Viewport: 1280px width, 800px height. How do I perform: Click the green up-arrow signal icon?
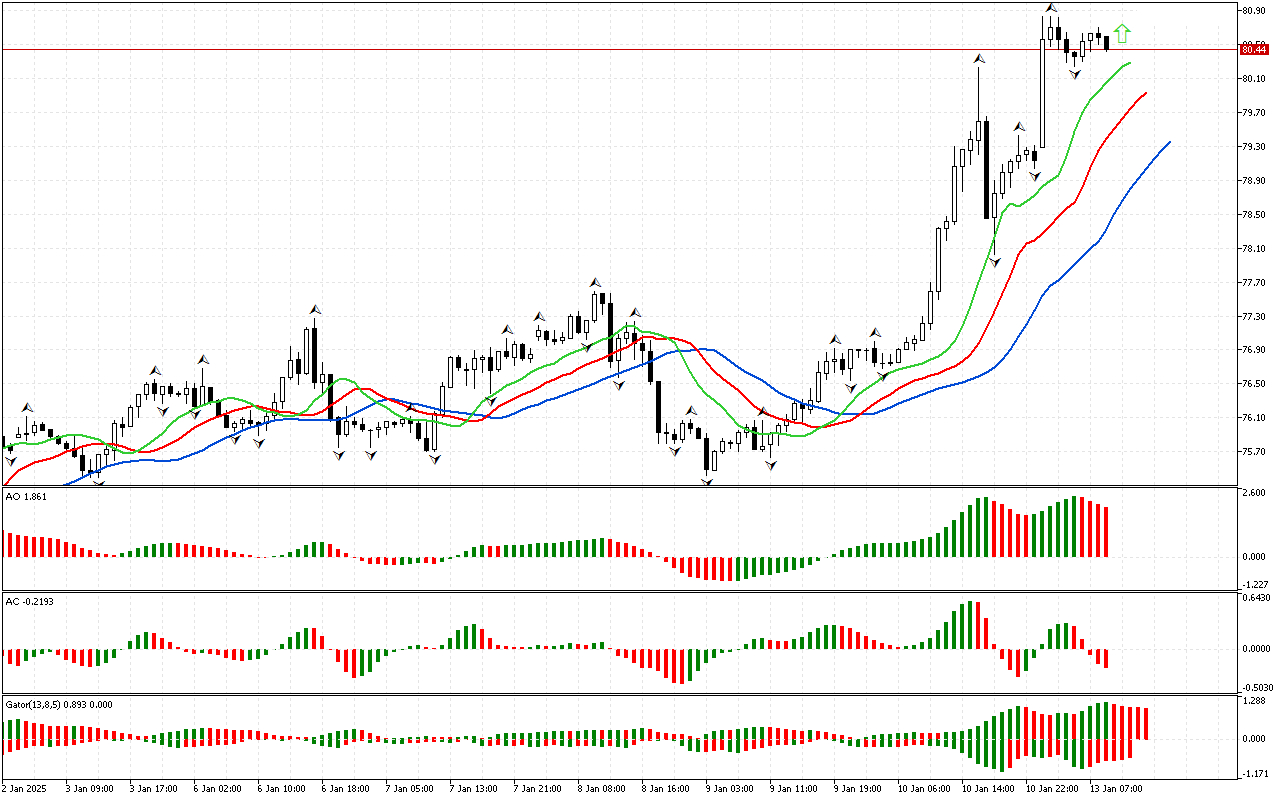[x=1122, y=34]
